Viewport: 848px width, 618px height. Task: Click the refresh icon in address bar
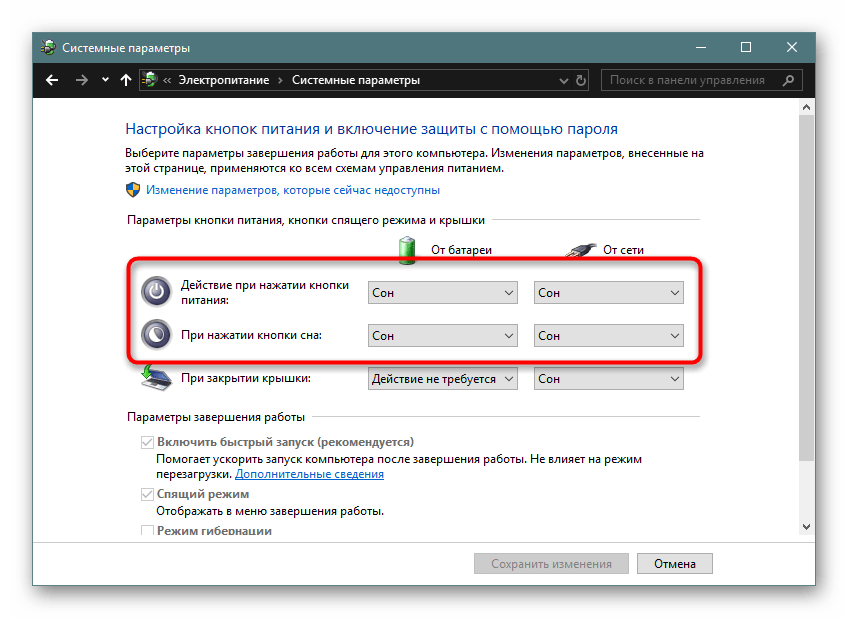581,80
